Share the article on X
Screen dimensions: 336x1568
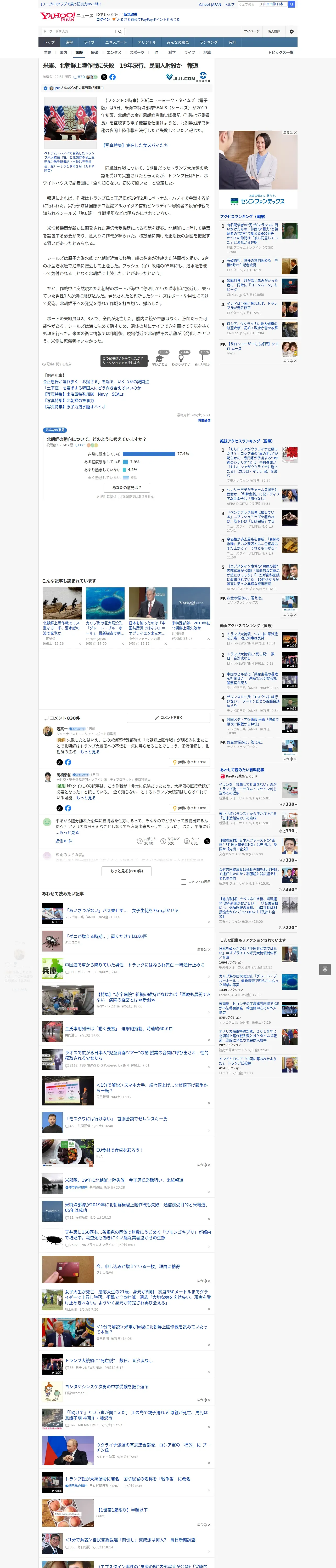click(x=104, y=77)
